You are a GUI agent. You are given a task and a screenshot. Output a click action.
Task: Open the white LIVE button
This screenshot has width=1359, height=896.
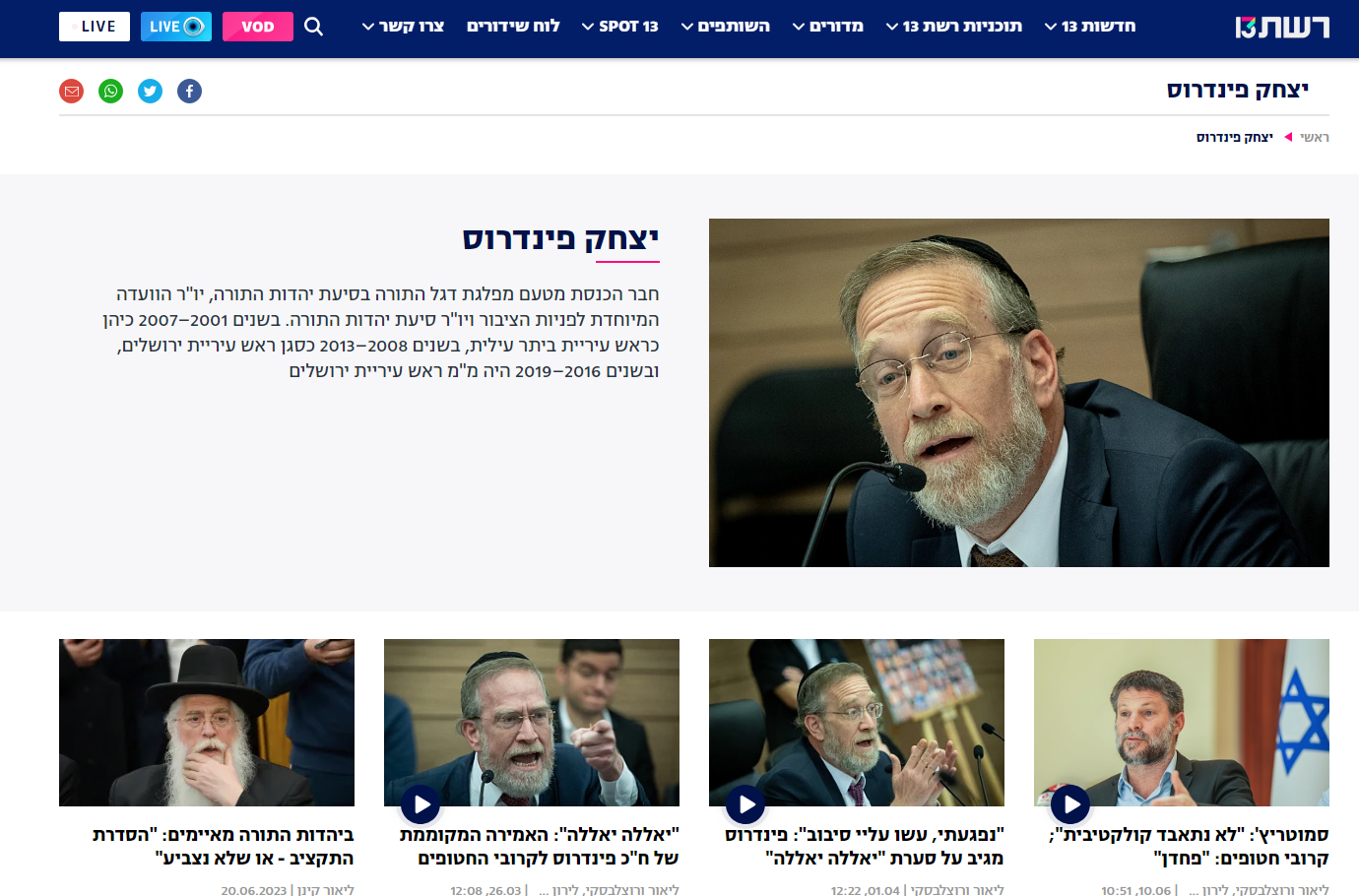click(95, 27)
